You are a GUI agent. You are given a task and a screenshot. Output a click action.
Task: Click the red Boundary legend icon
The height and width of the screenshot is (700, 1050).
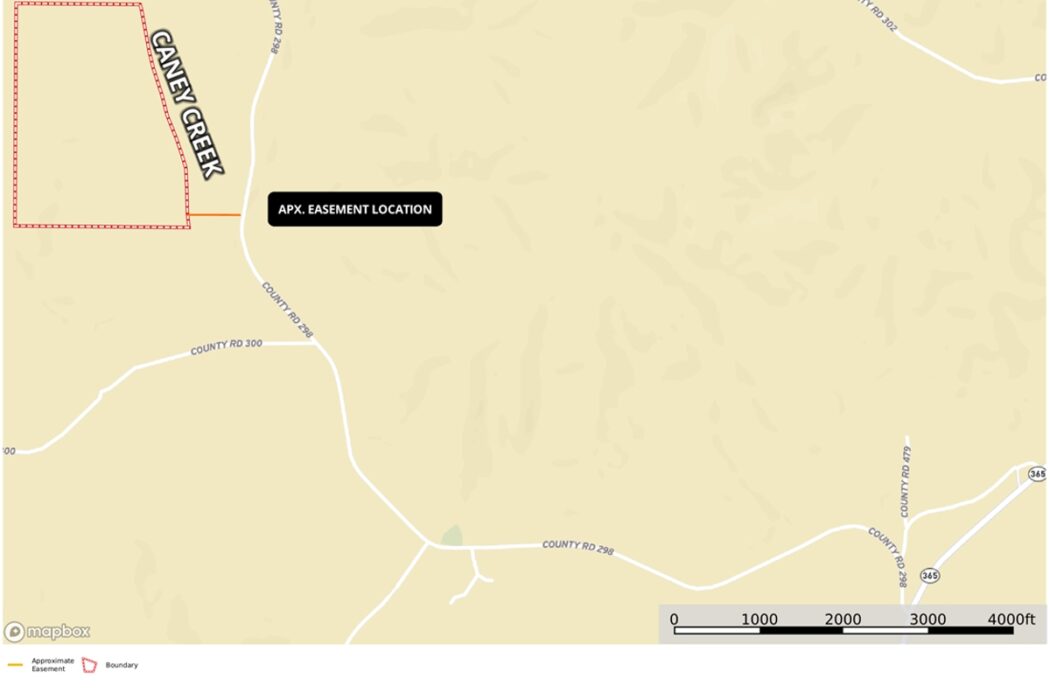tap(89, 664)
